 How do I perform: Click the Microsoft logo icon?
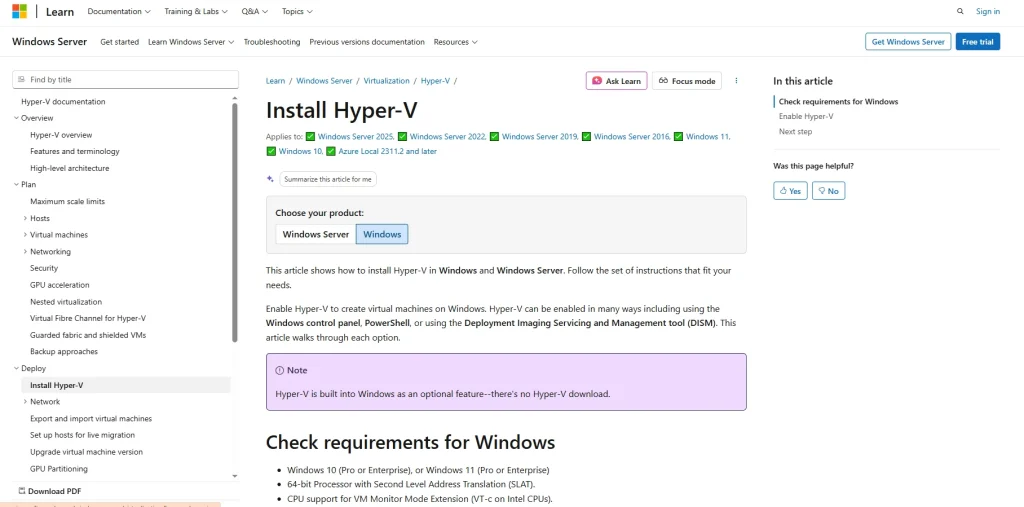pyautogui.click(x=20, y=11)
